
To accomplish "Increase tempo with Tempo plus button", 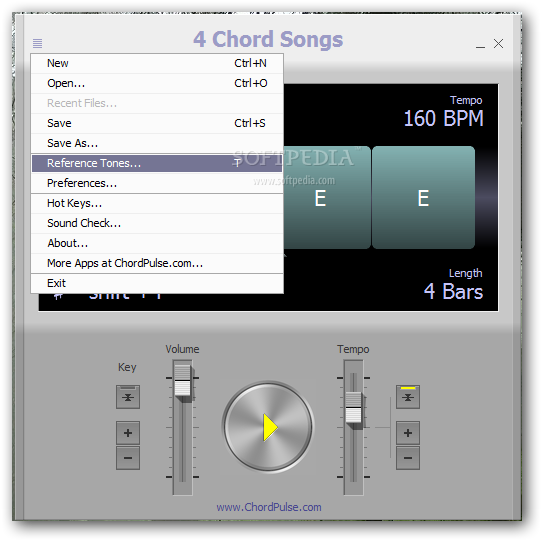I will pyautogui.click(x=408, y=433).
